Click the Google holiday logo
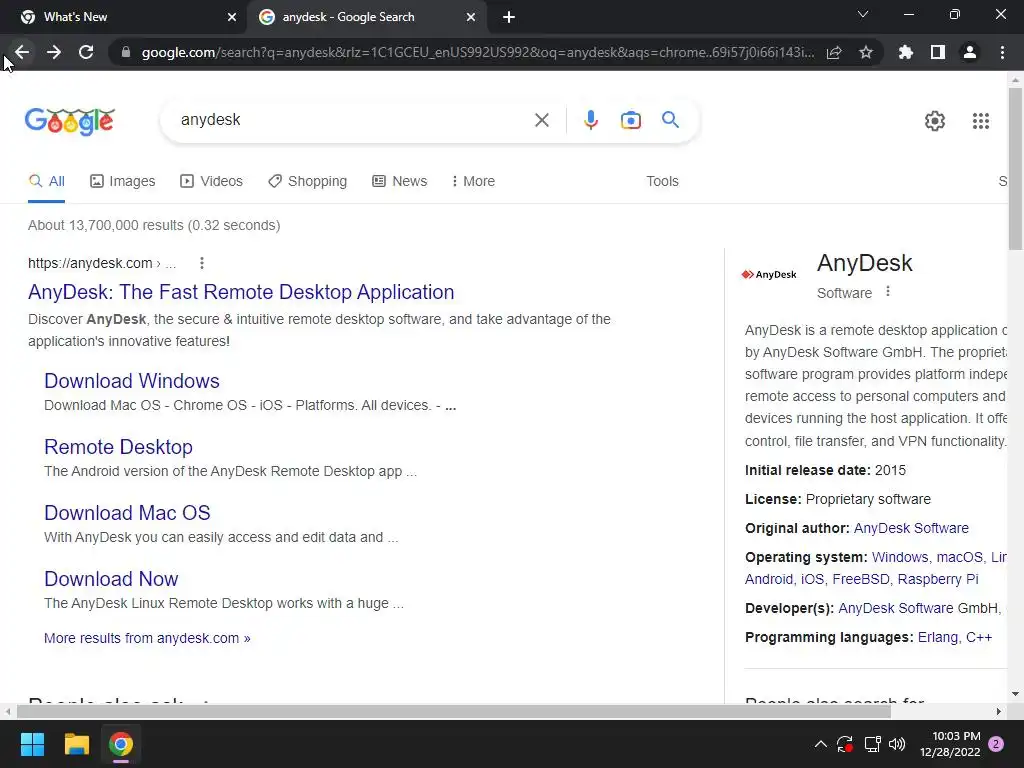This screenshot has height=768, width=1024. [x=70, y=121]
